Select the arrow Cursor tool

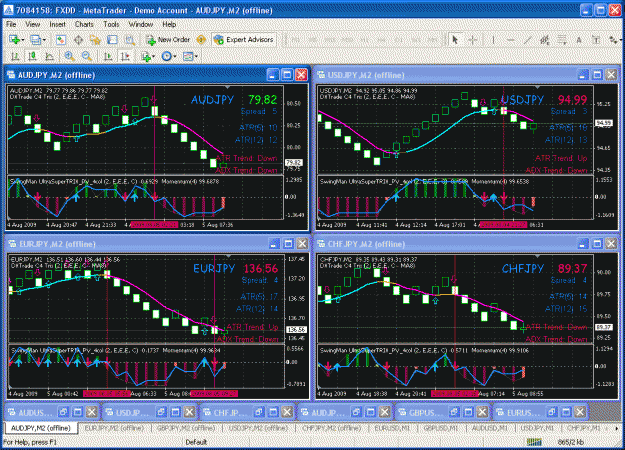(455, 40)
